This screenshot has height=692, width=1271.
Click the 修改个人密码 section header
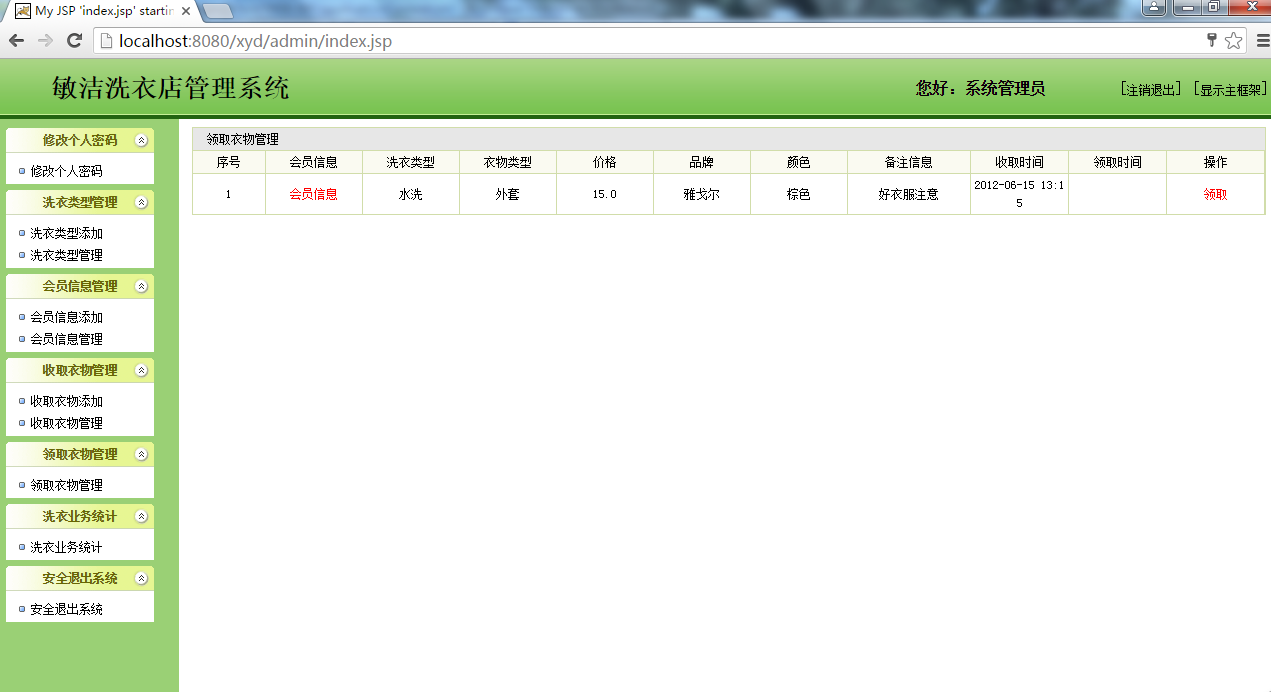[x=80, y=141]
